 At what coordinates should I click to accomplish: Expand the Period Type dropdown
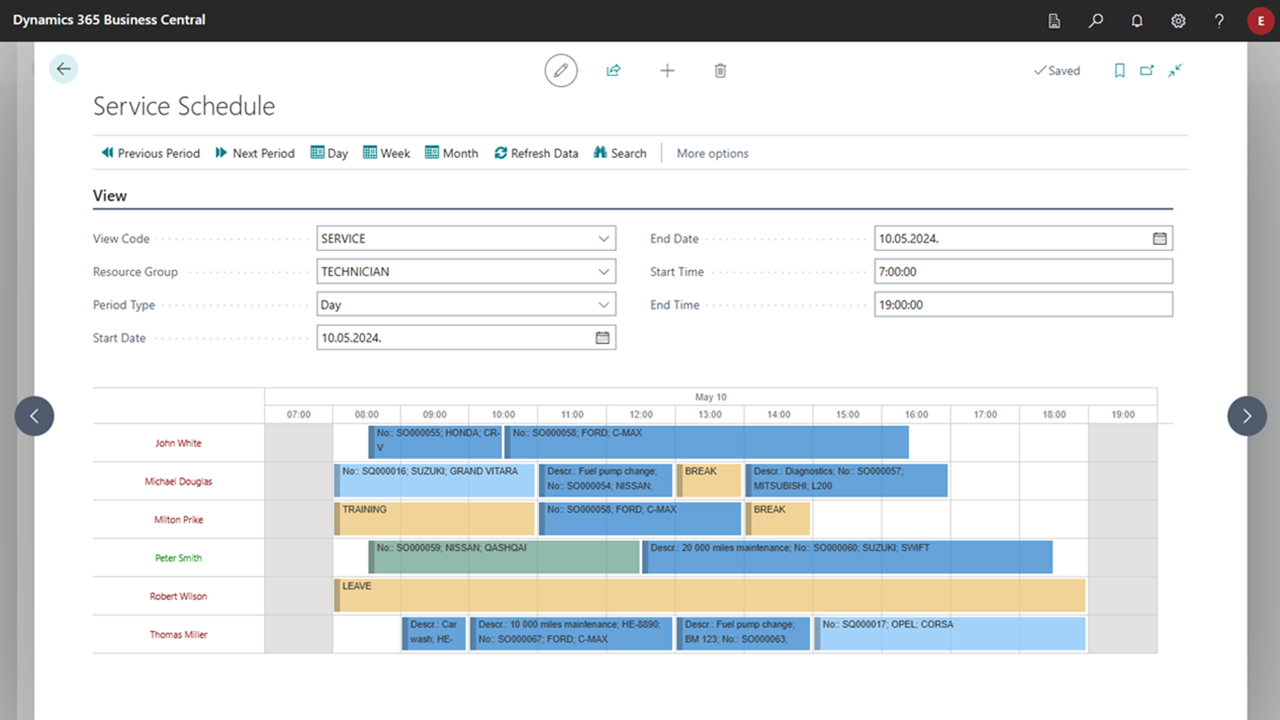coord(603,305)
